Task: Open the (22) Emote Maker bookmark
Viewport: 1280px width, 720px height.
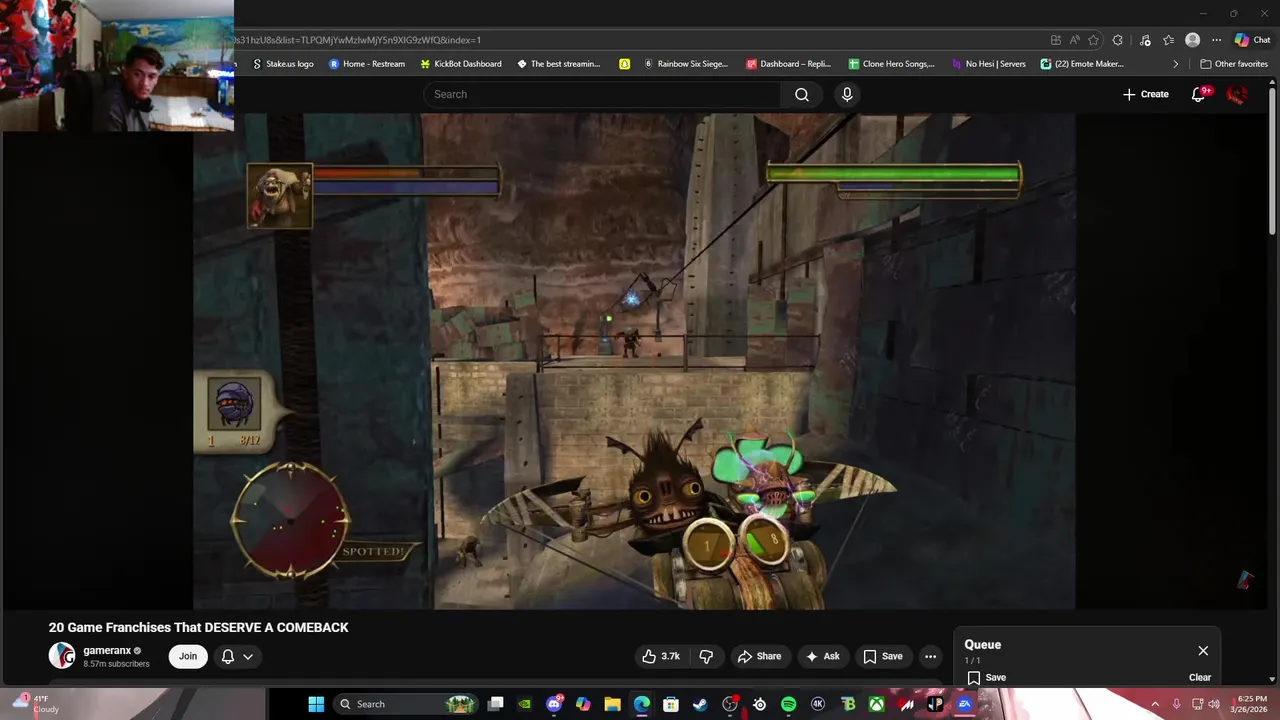Action: pyautogui.click(x=1083, y=64)
